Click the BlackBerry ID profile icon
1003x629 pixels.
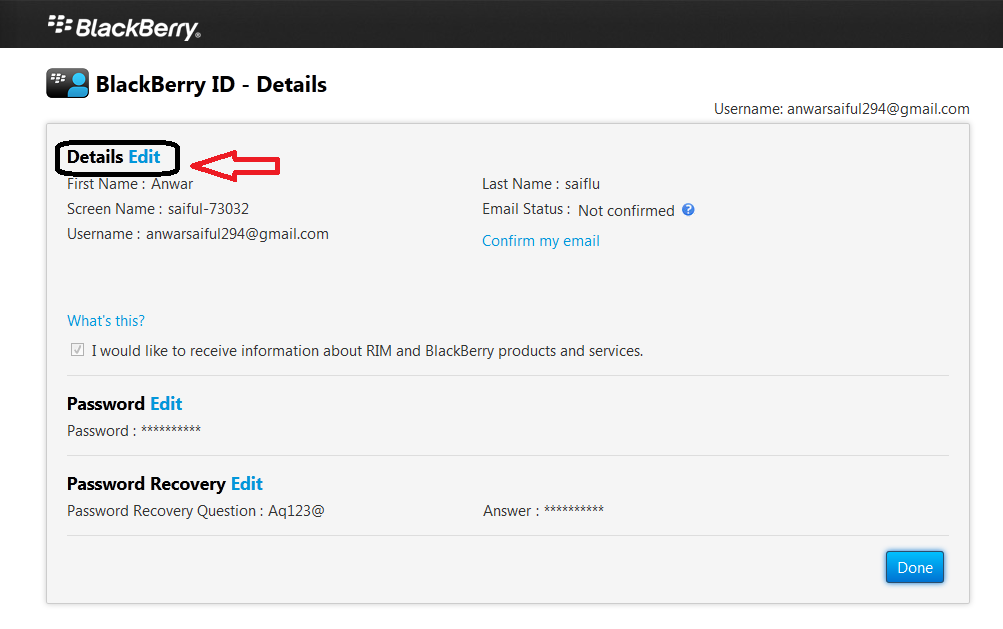pyautogui.click(x=67, y=83)
